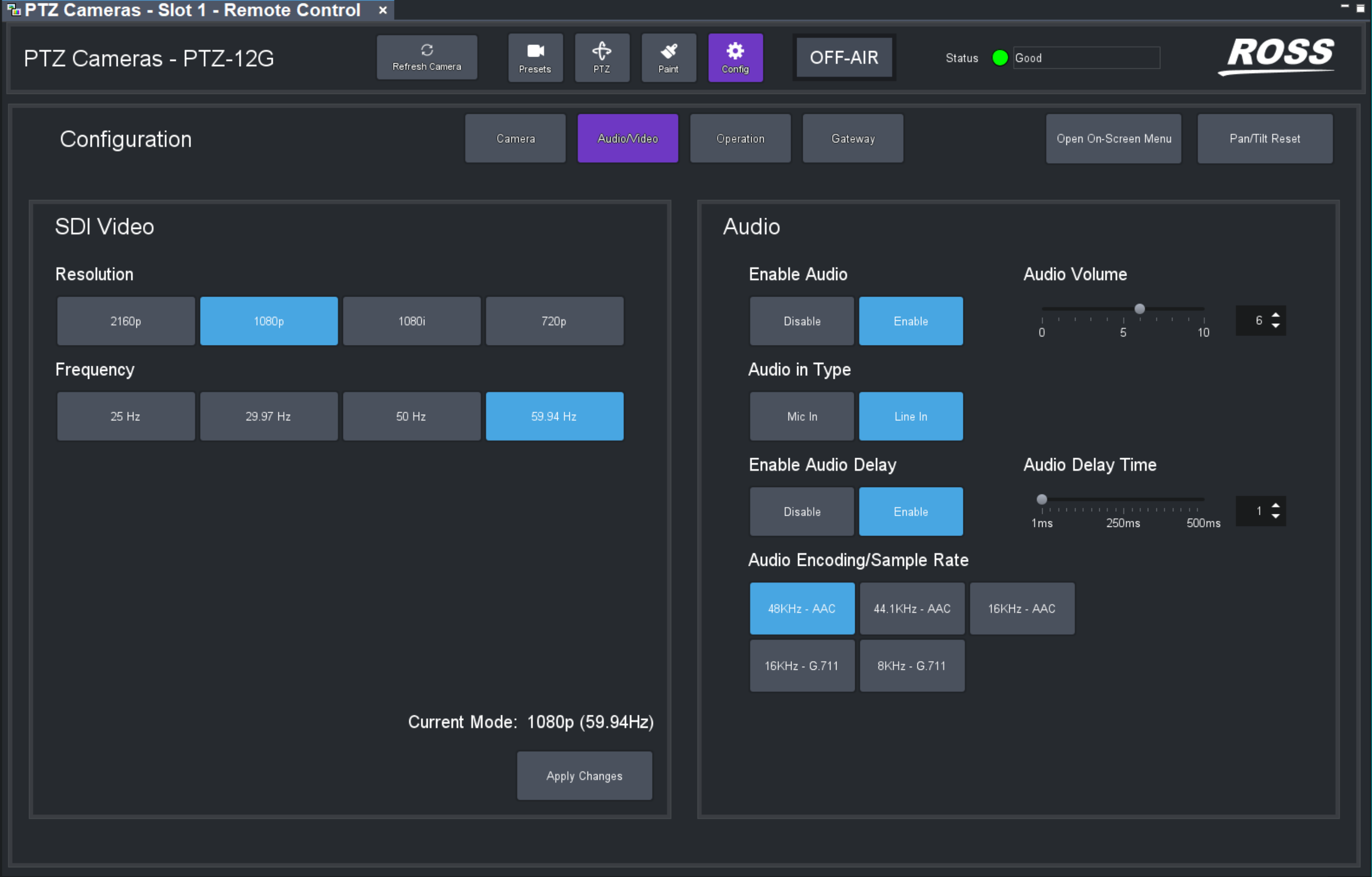This screenshot has height=877, width=1372.
Task: Set the resolution to 2160p
Action: (x=125, y=321)
